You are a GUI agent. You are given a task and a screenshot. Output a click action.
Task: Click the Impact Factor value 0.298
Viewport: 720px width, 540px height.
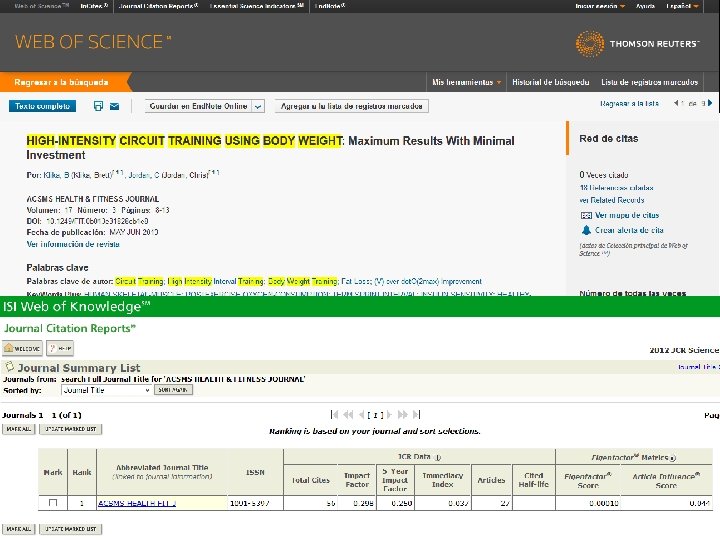tap(364, 503)
